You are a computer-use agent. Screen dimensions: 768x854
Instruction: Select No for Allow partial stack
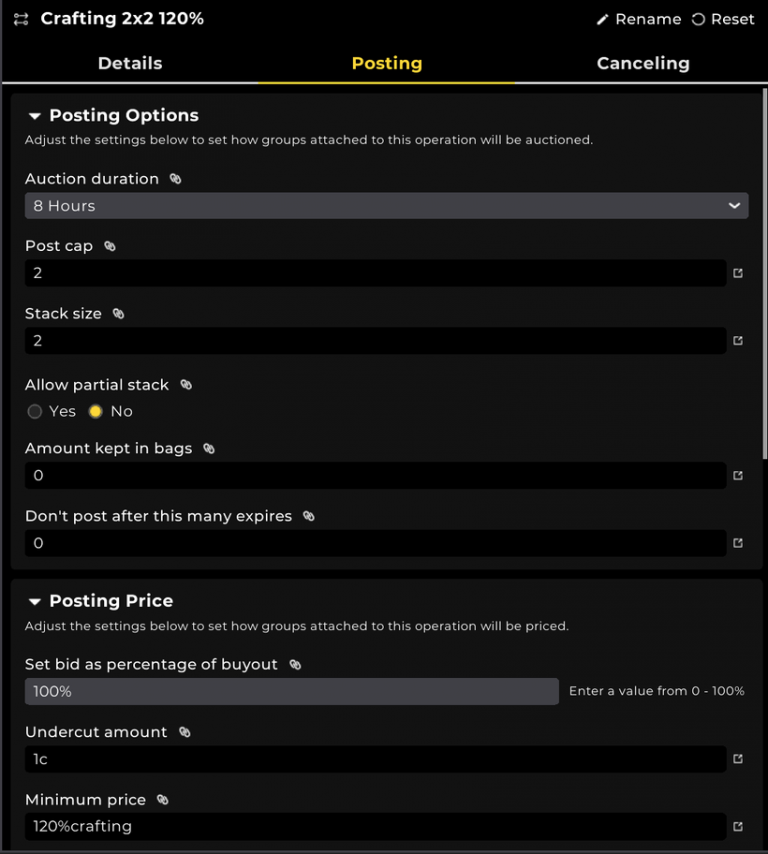point(95,411)
